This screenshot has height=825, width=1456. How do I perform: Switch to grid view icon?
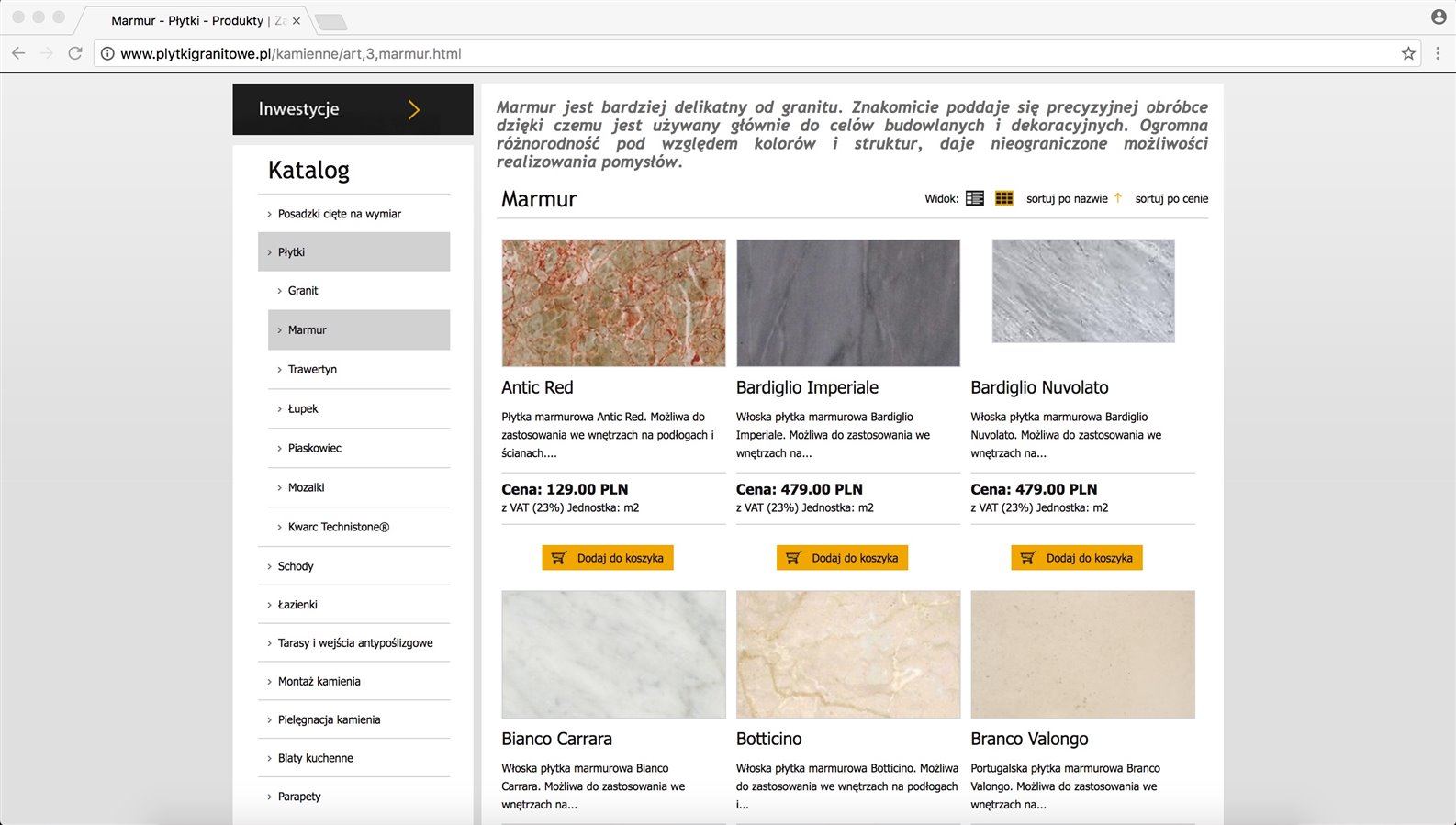pyautogui.click(x=1003, y=198)
